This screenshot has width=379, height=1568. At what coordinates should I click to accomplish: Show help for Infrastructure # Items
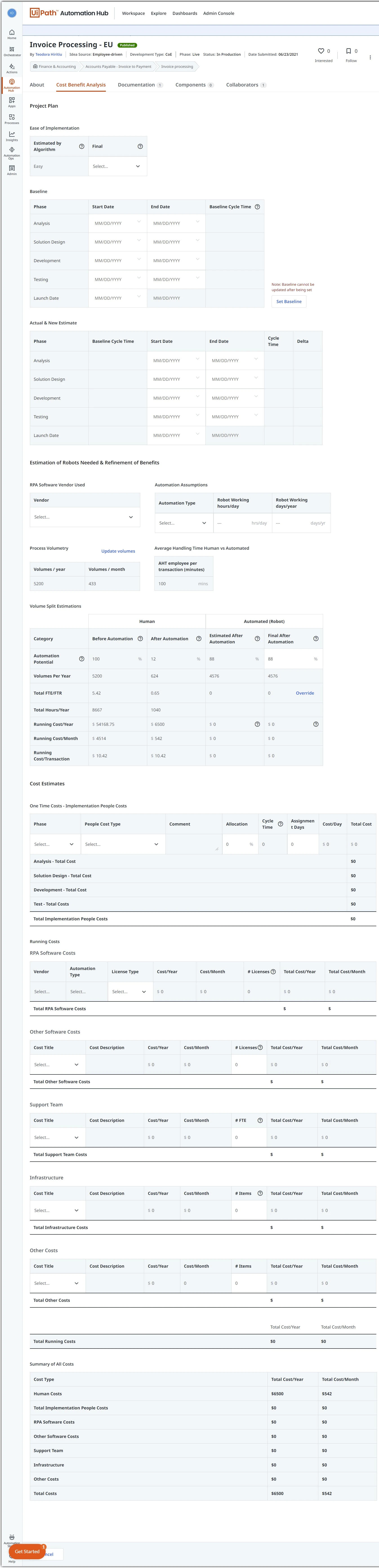pyautogui.click(x=260, y=1193)
